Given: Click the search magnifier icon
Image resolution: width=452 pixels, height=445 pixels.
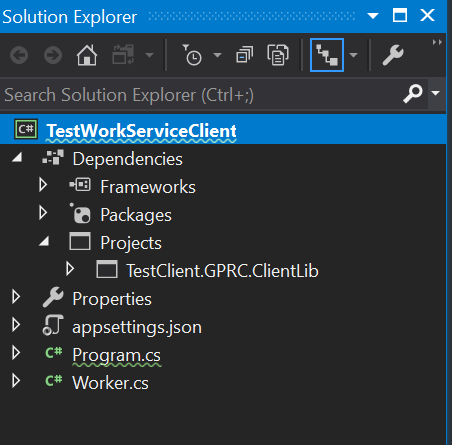Looking at the screenshot, I should pyautogui.click(x=413, y=94).
